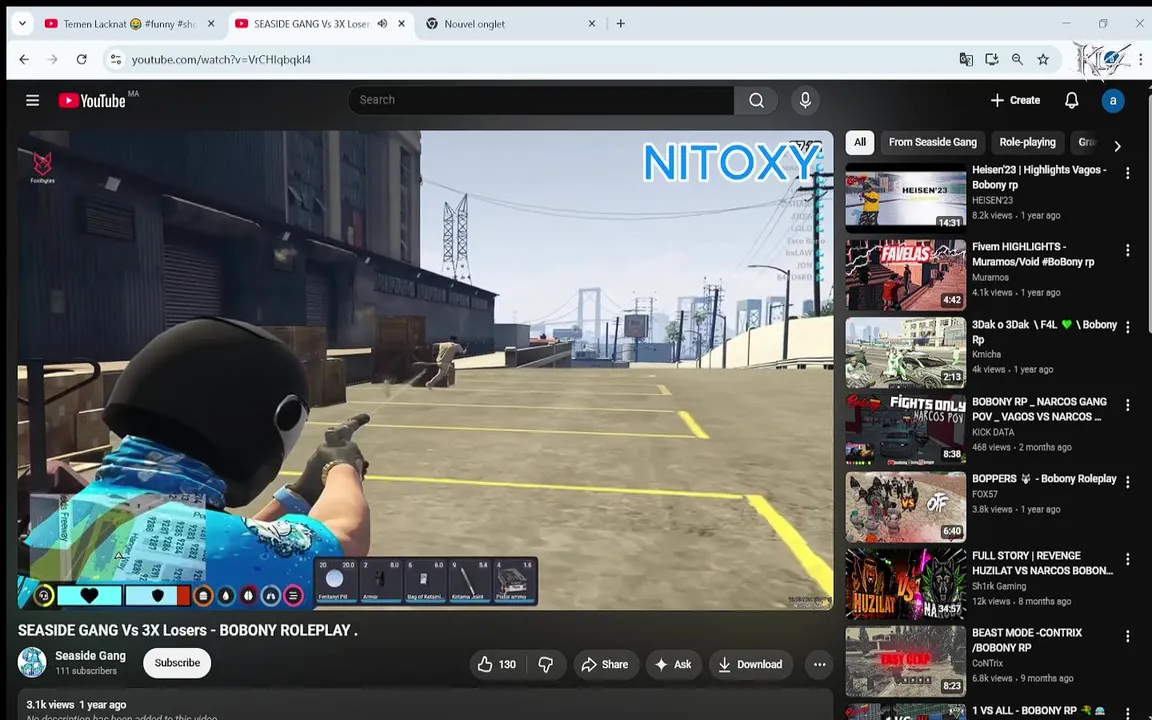The image size is (1152, 720).
Task: Open options for Fivem HIGHLIGHTS video
Action: (1127, 250)
